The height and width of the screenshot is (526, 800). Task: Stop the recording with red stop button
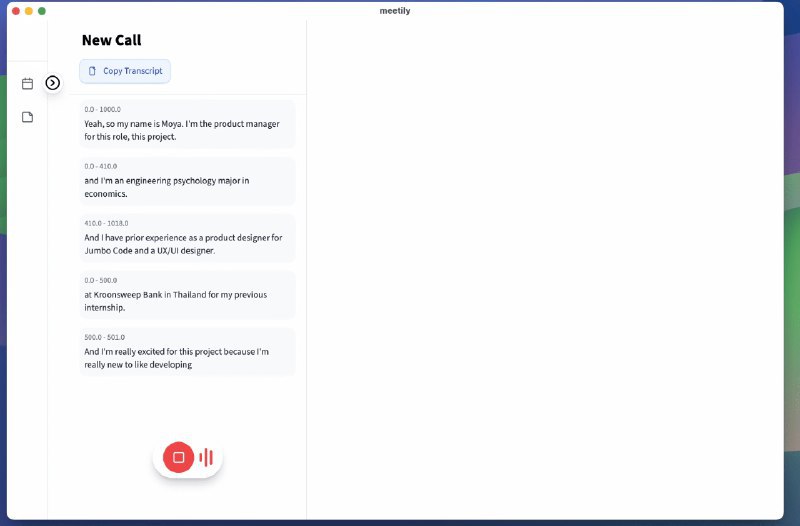[x=178, y=457]
